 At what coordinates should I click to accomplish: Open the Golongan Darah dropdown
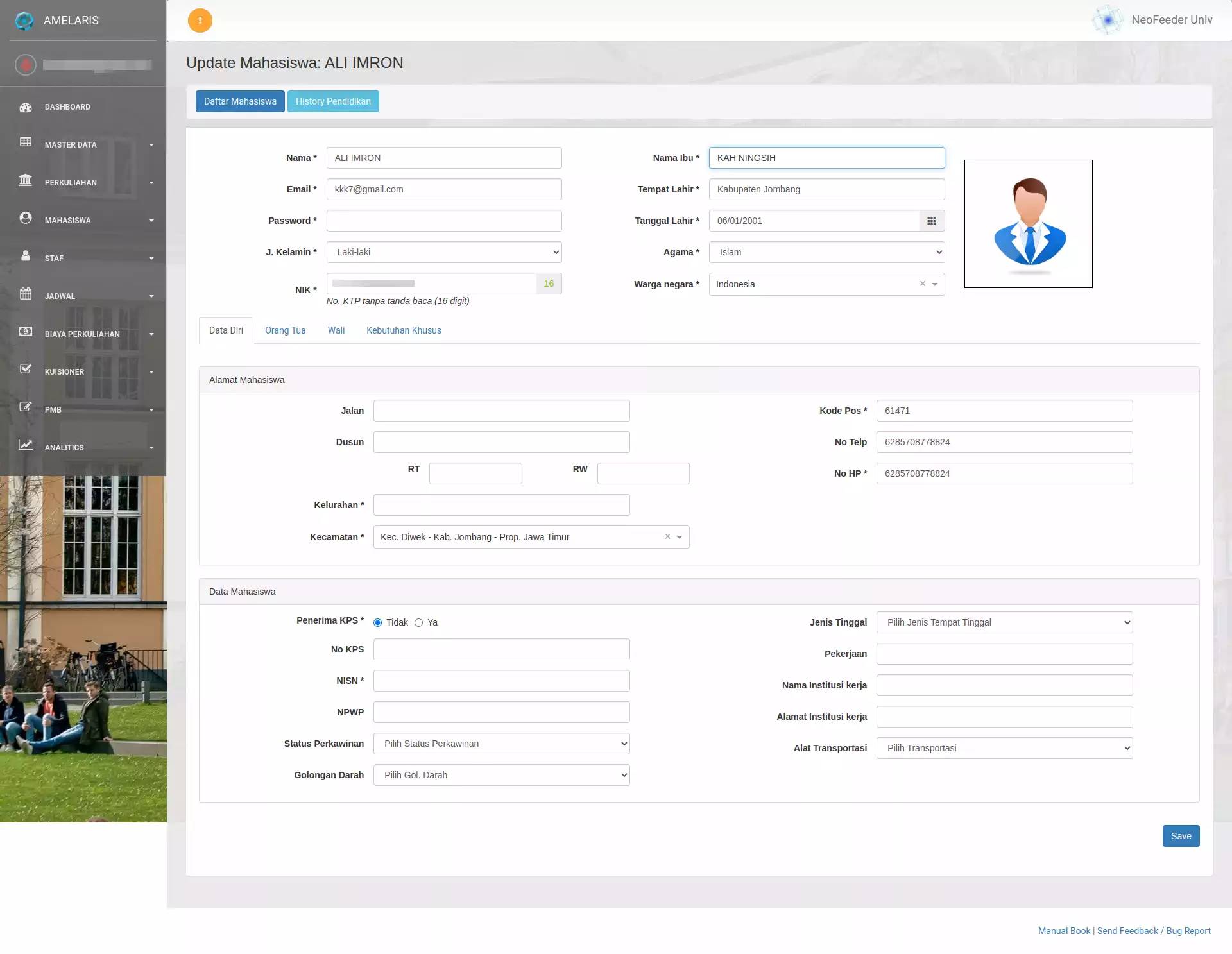pyautogui.click(x=501, y=775)
